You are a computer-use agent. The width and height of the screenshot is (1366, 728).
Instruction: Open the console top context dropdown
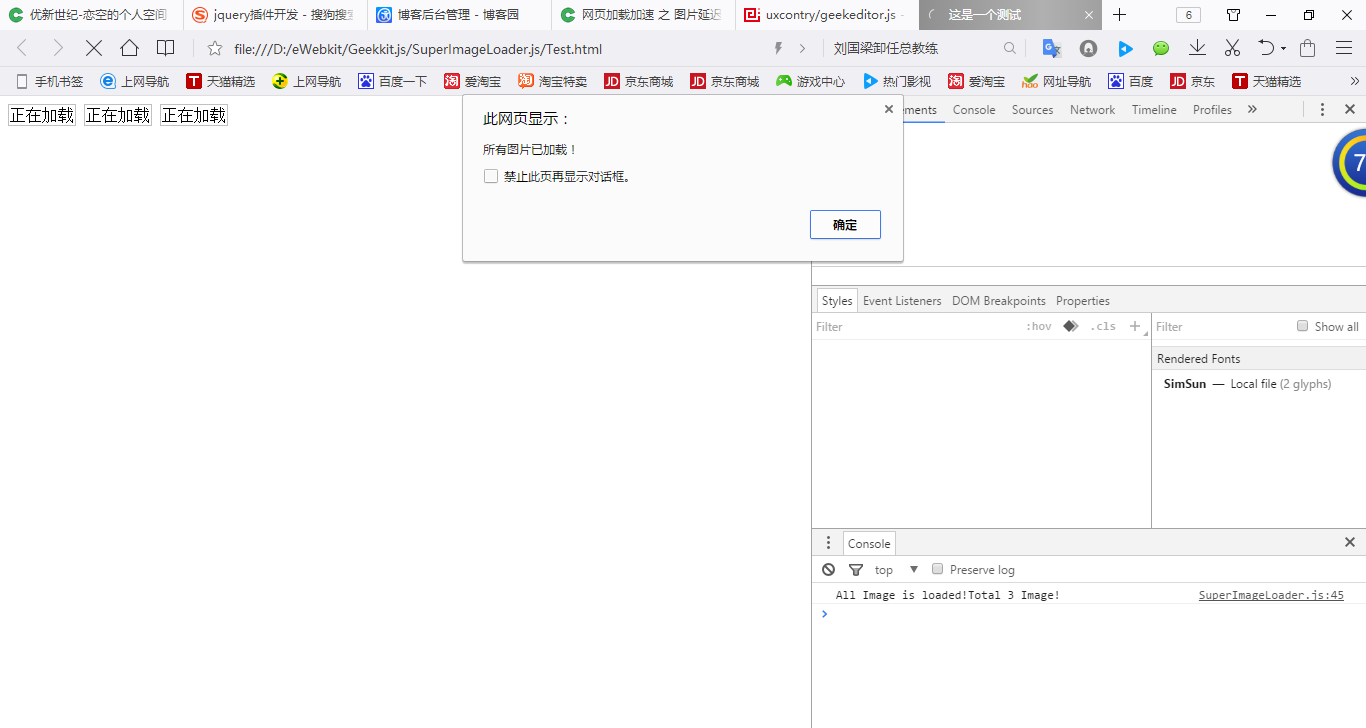(x=896, y=569)
